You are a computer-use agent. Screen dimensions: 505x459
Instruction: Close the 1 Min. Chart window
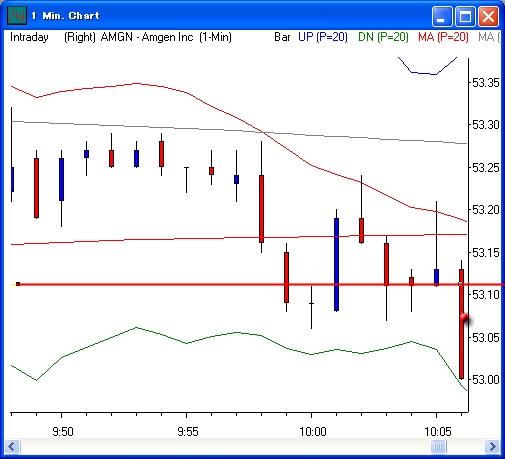pyautogui.click(x=488, y=16)
